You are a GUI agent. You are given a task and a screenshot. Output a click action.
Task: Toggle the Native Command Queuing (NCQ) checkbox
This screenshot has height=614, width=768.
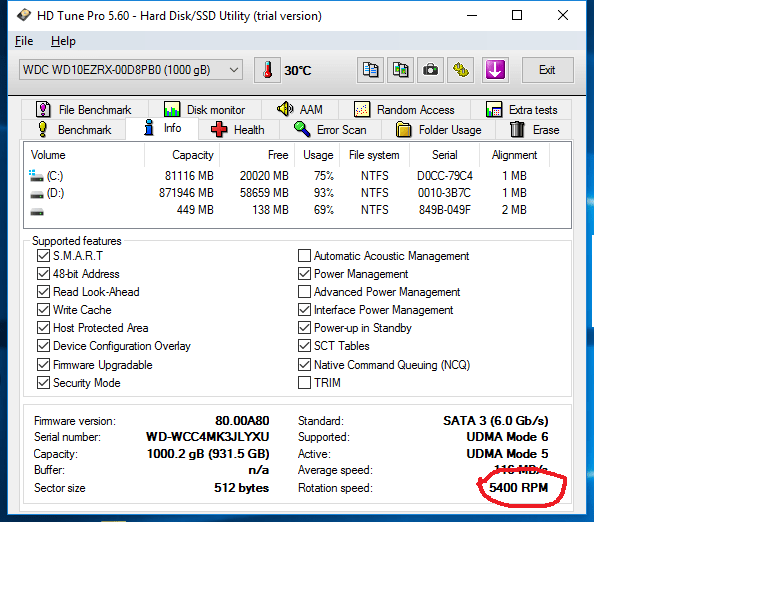[304, 365]
